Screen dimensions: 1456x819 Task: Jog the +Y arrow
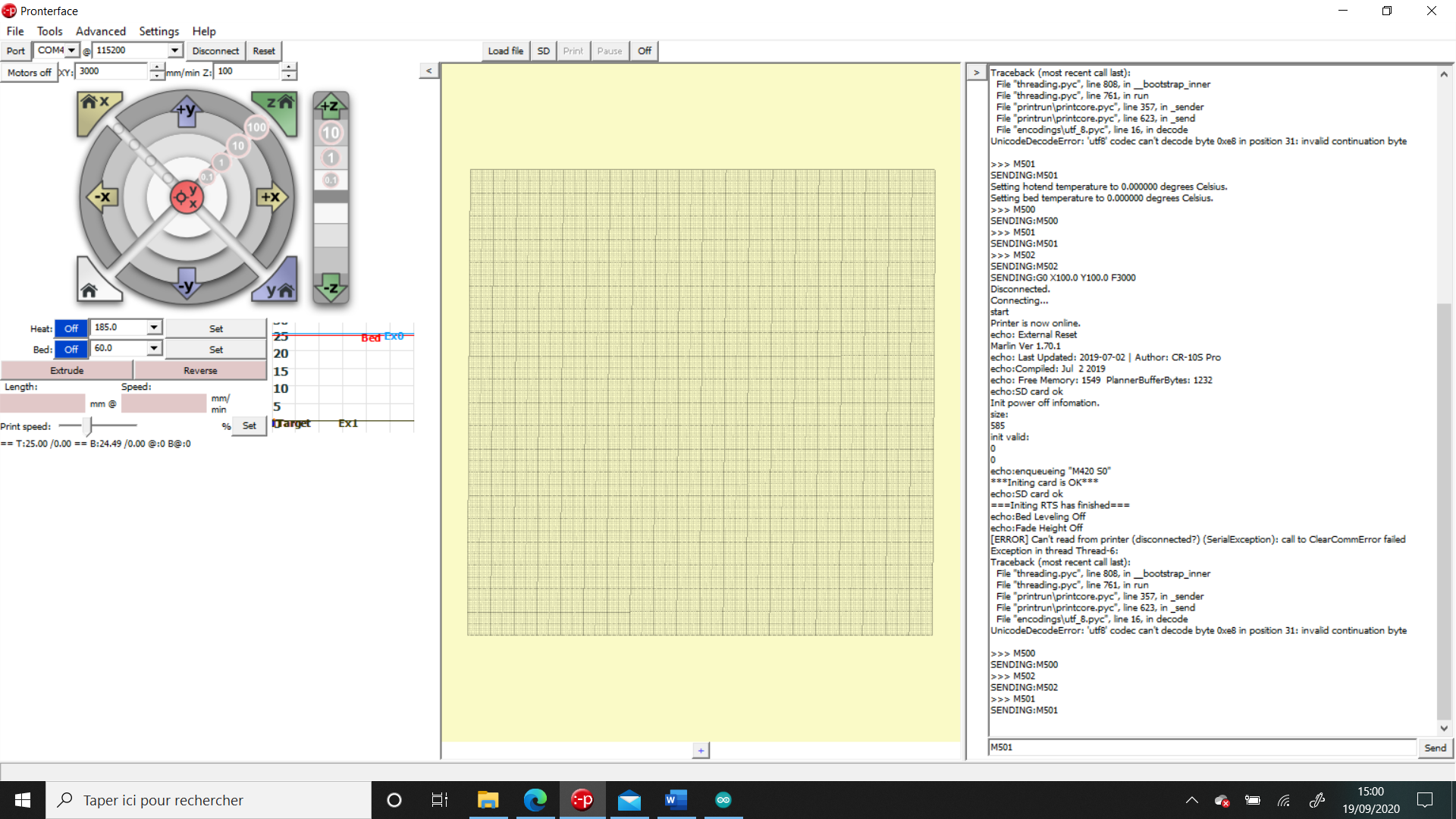coord(186,111)
